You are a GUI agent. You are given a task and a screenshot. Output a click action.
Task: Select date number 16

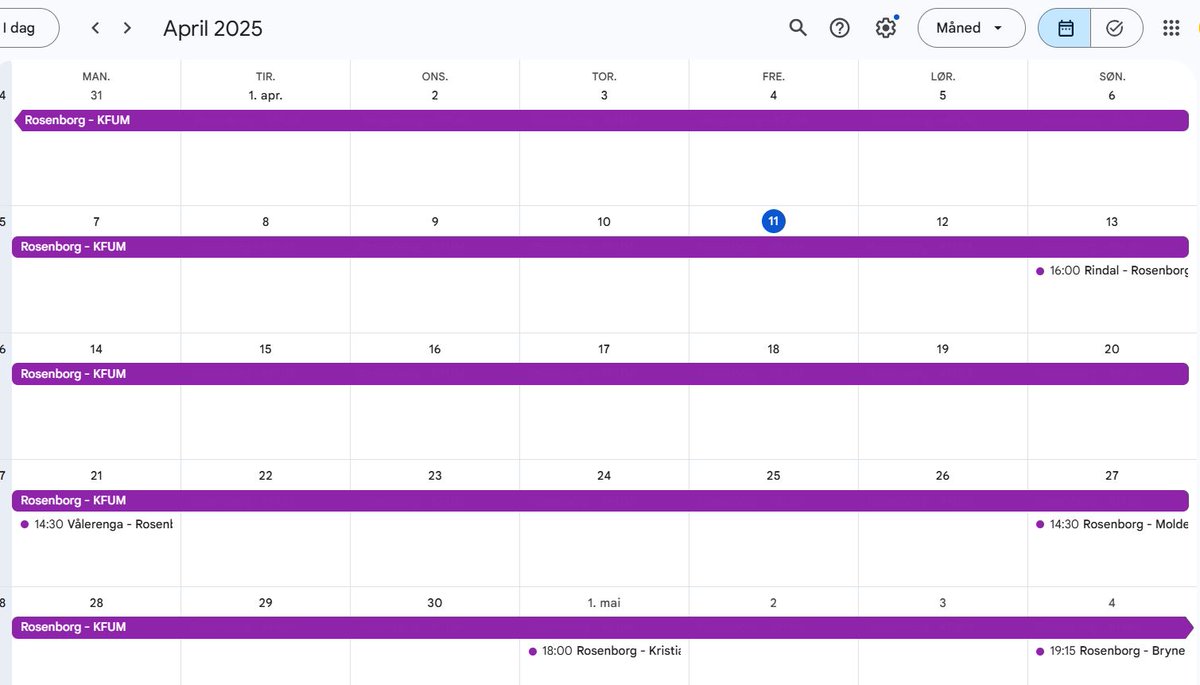tap(434, 349)
